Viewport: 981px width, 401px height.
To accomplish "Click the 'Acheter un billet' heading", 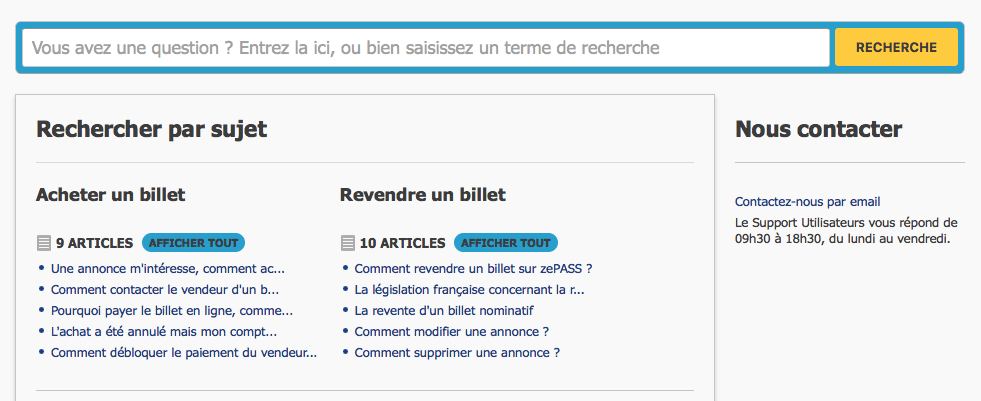I will (x=111, y=195).
